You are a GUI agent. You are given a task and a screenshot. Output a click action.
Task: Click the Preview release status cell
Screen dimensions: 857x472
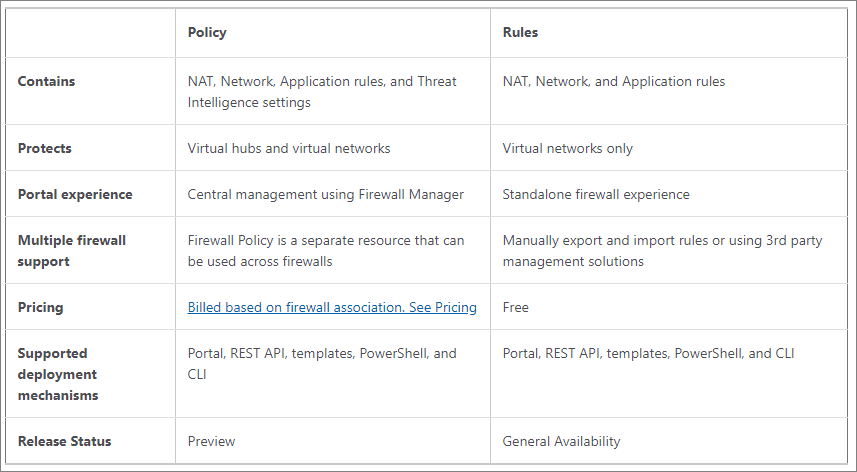(x=211, y=441)
